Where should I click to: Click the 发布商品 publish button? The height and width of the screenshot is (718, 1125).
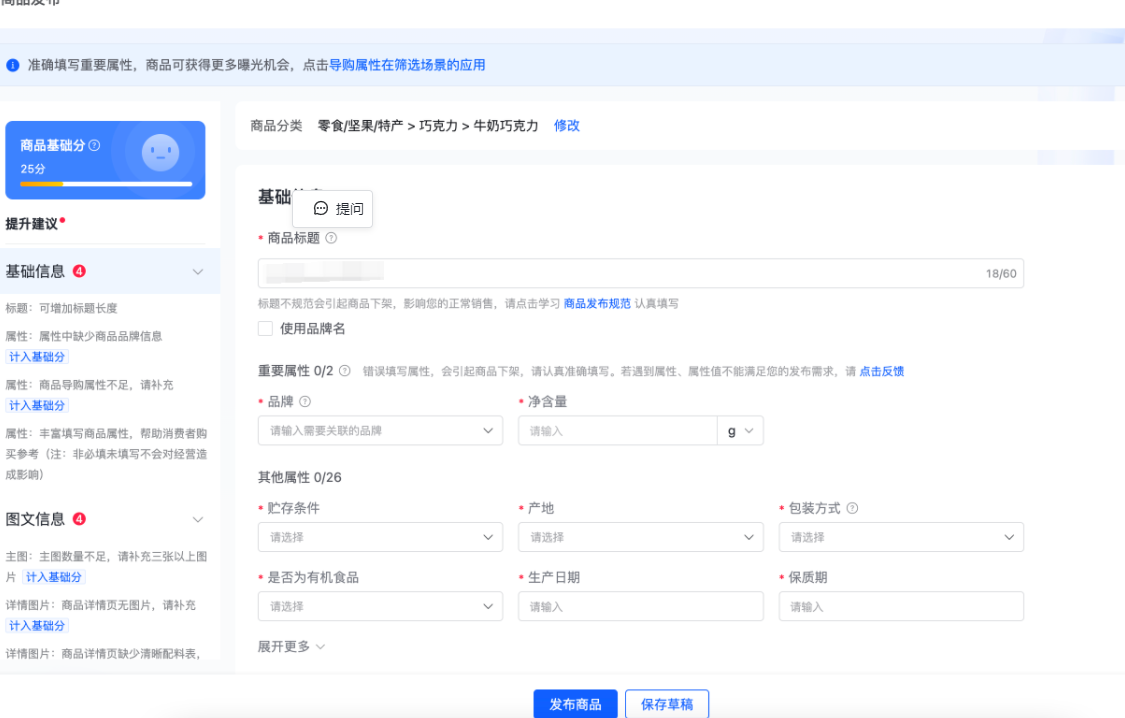coord(575,704)
